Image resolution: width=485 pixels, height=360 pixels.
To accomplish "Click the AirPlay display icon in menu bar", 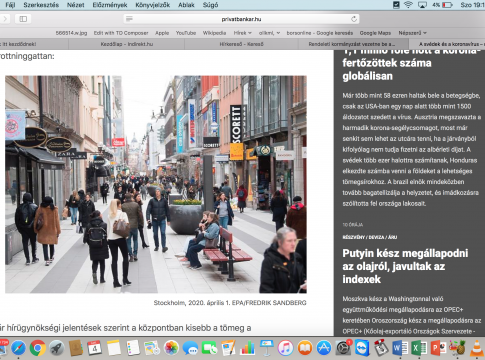I will point(422,5).
